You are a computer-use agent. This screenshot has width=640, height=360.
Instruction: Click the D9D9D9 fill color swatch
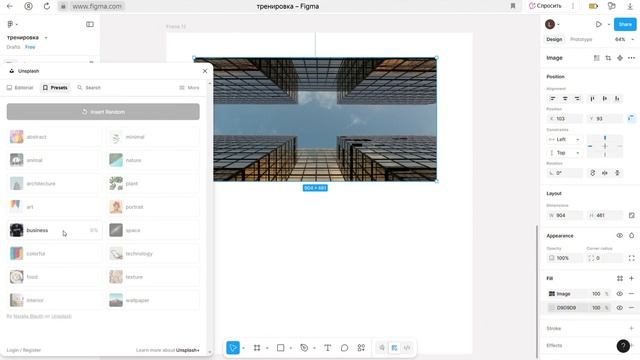[x=552, y=308]
